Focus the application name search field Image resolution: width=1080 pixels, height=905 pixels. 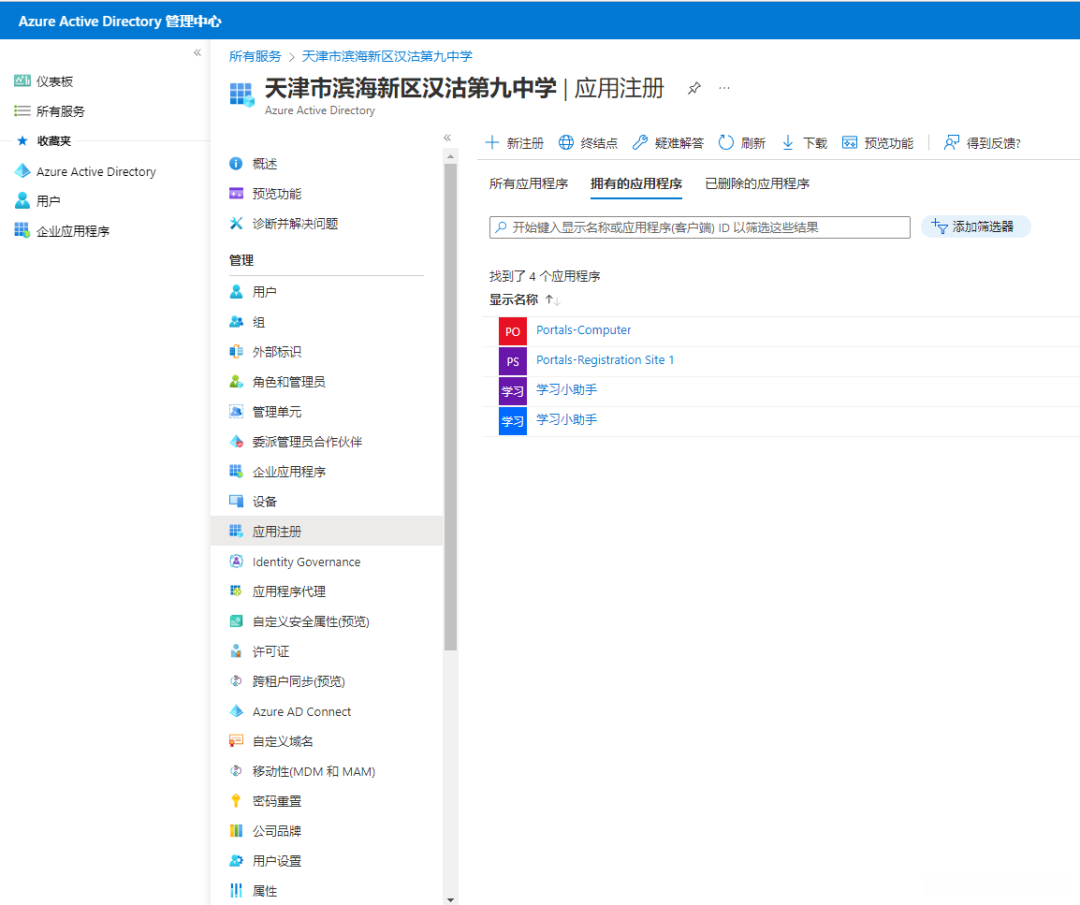click(700, 227)
